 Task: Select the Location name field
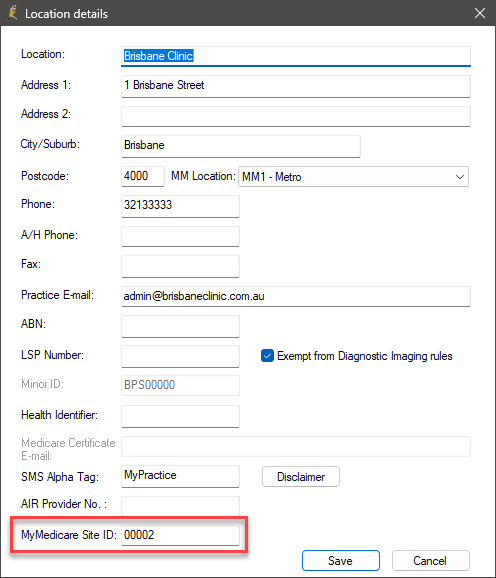click(296, 56)
